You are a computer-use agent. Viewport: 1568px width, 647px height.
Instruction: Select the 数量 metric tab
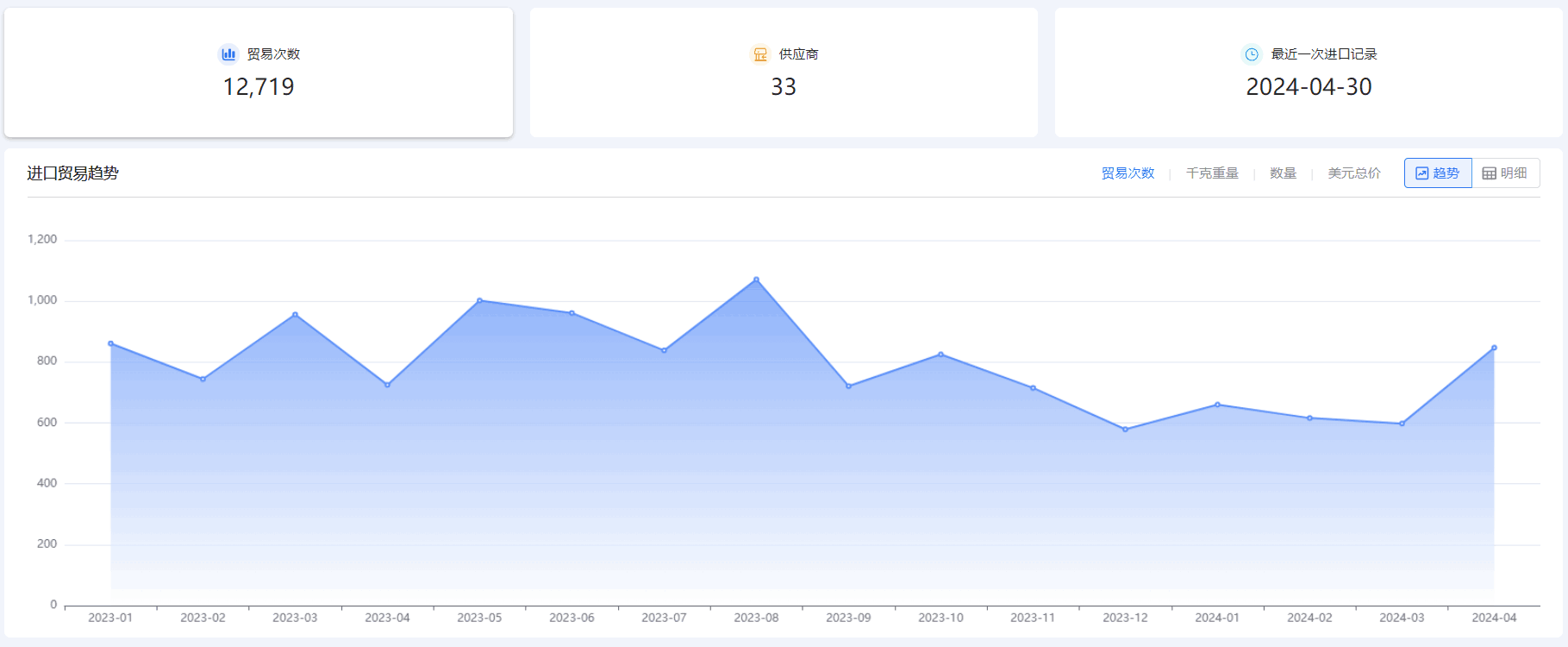(1283, 173)
